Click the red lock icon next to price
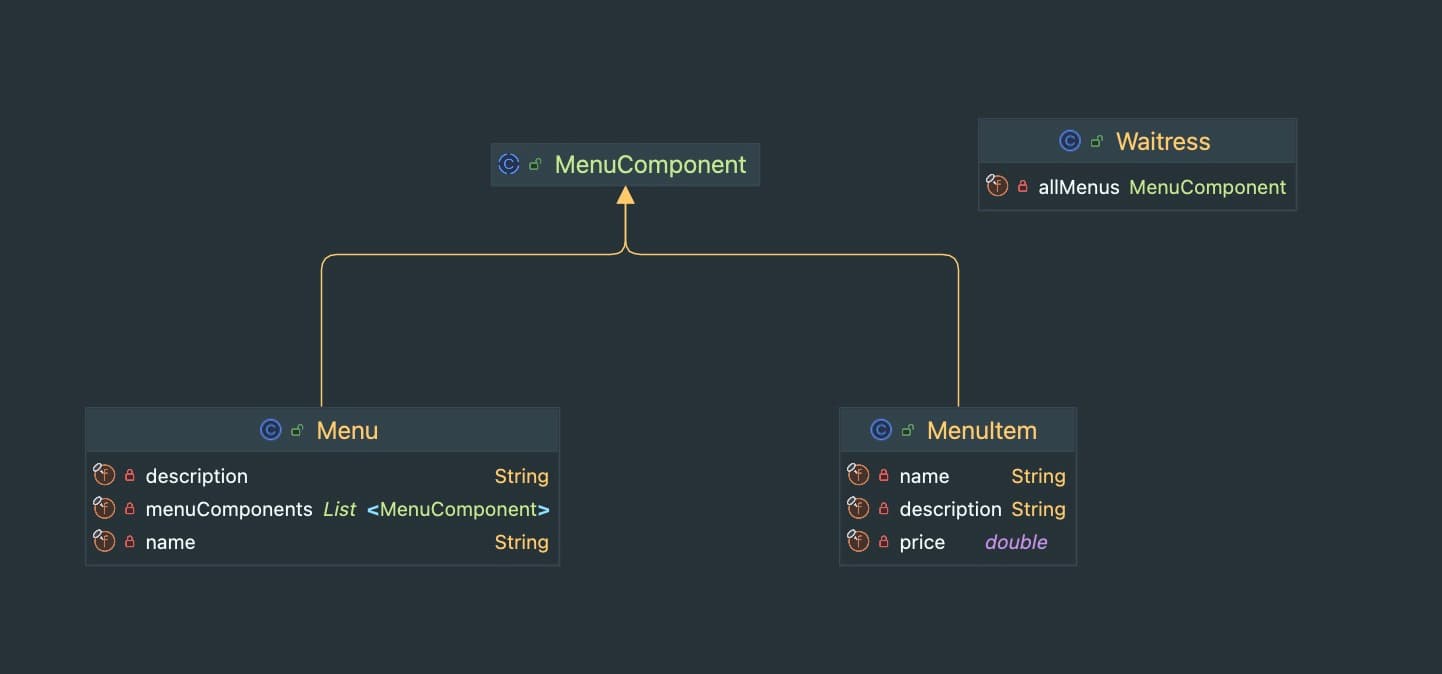This screenshot has height=674, width=1442. tap(883, 542)
